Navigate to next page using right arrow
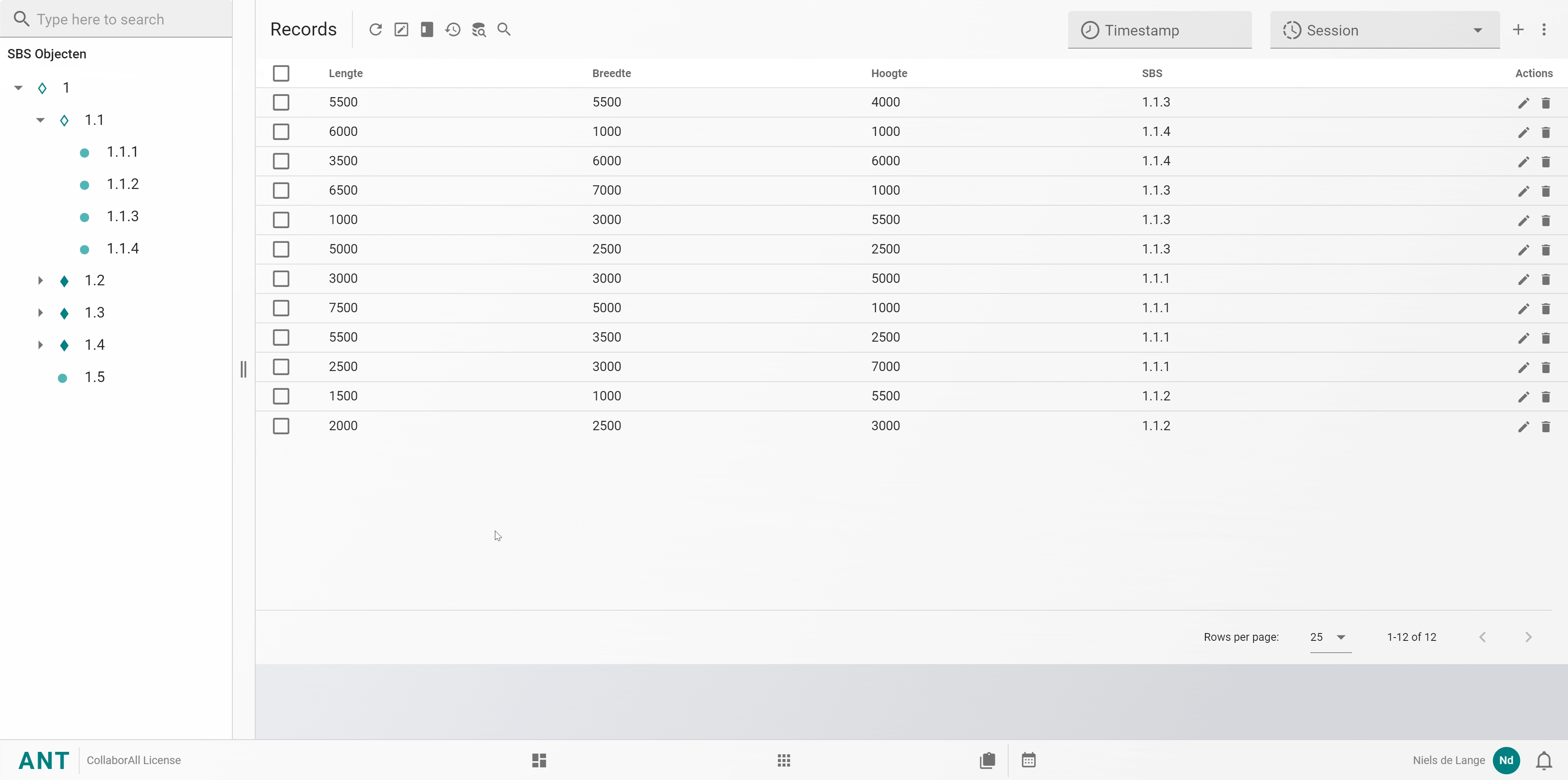Viewport: 1568px width, 780px height. [x=1529, y=637]
